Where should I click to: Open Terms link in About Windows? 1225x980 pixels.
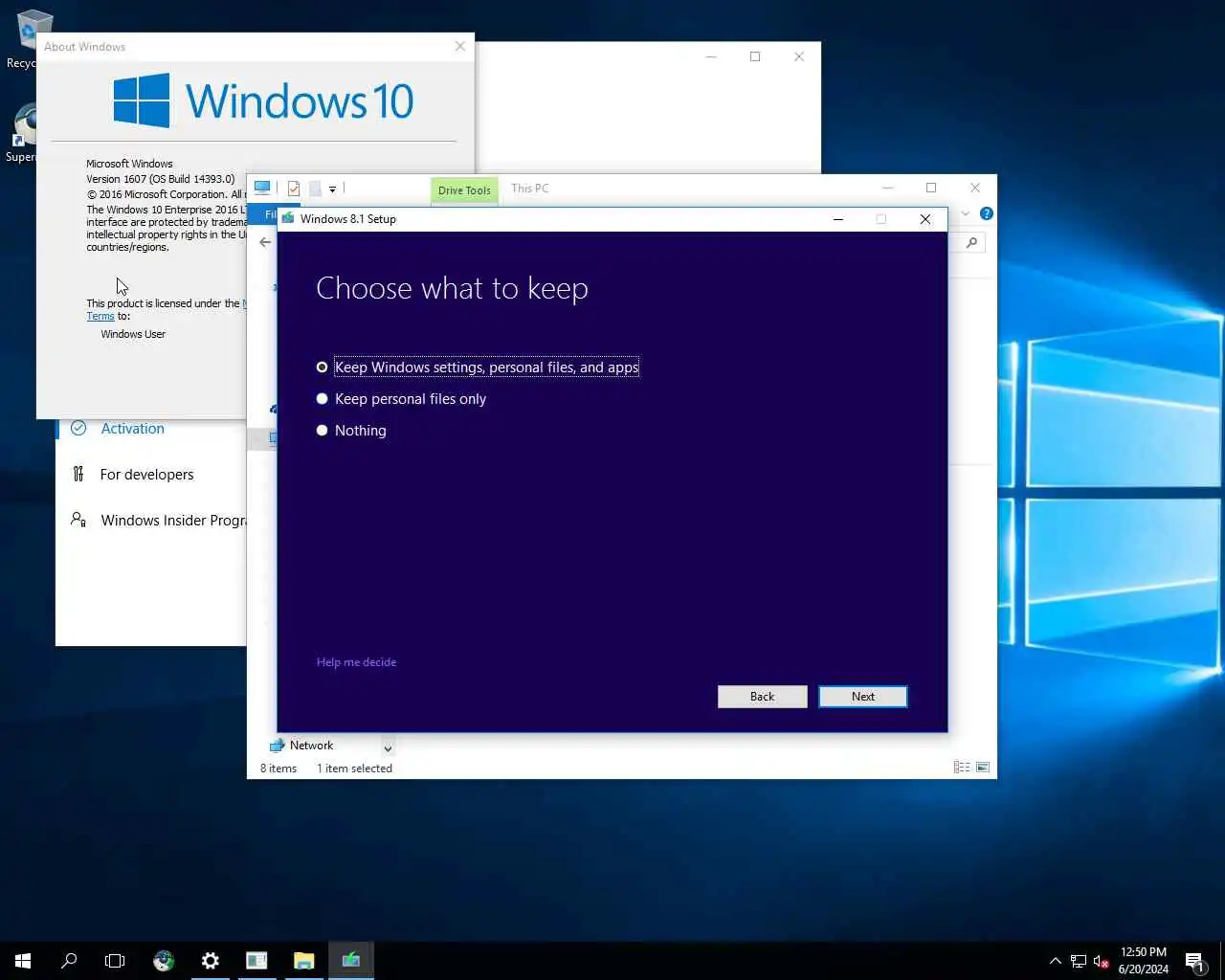pos(100,316)
